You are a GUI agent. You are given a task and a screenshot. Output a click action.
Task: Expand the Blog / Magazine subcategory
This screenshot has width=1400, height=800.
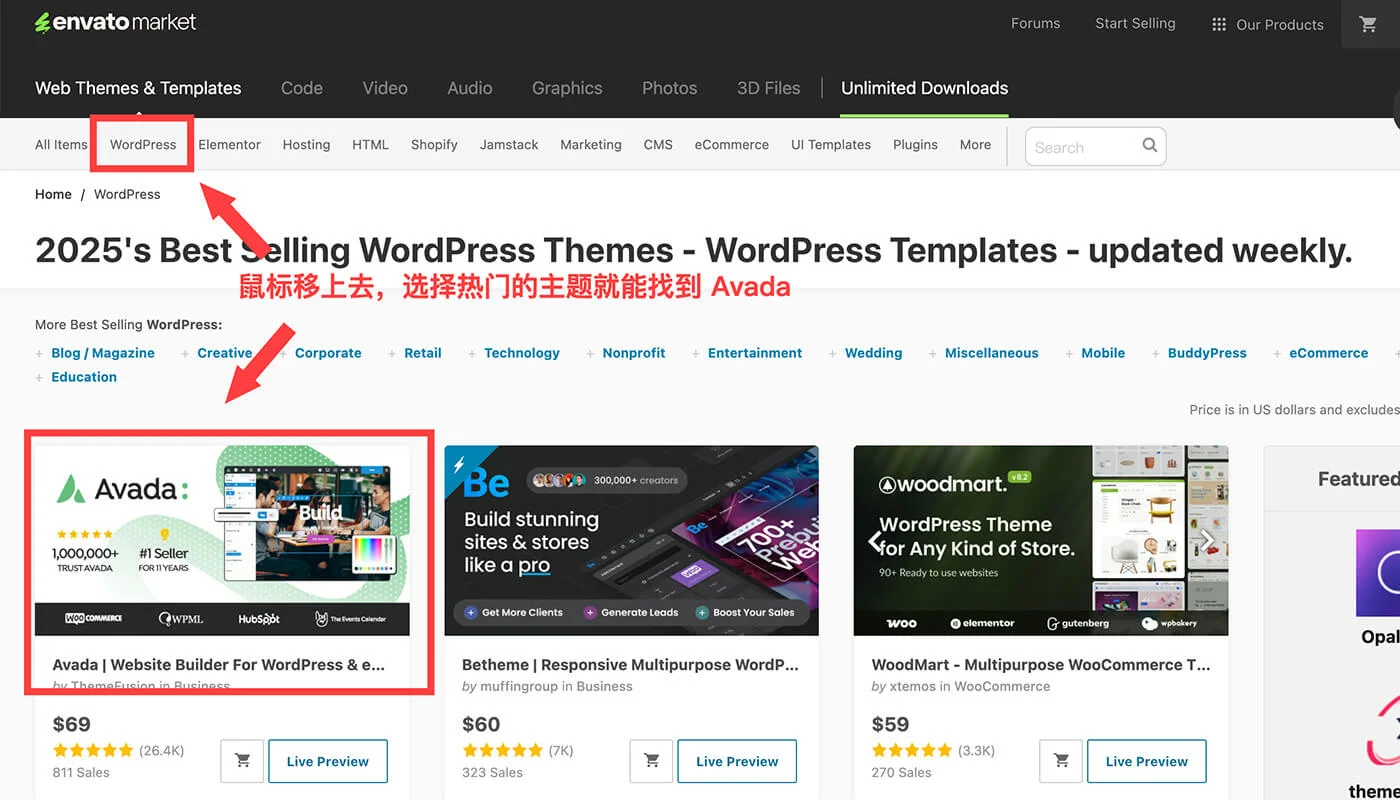click(x=42, y=354)
